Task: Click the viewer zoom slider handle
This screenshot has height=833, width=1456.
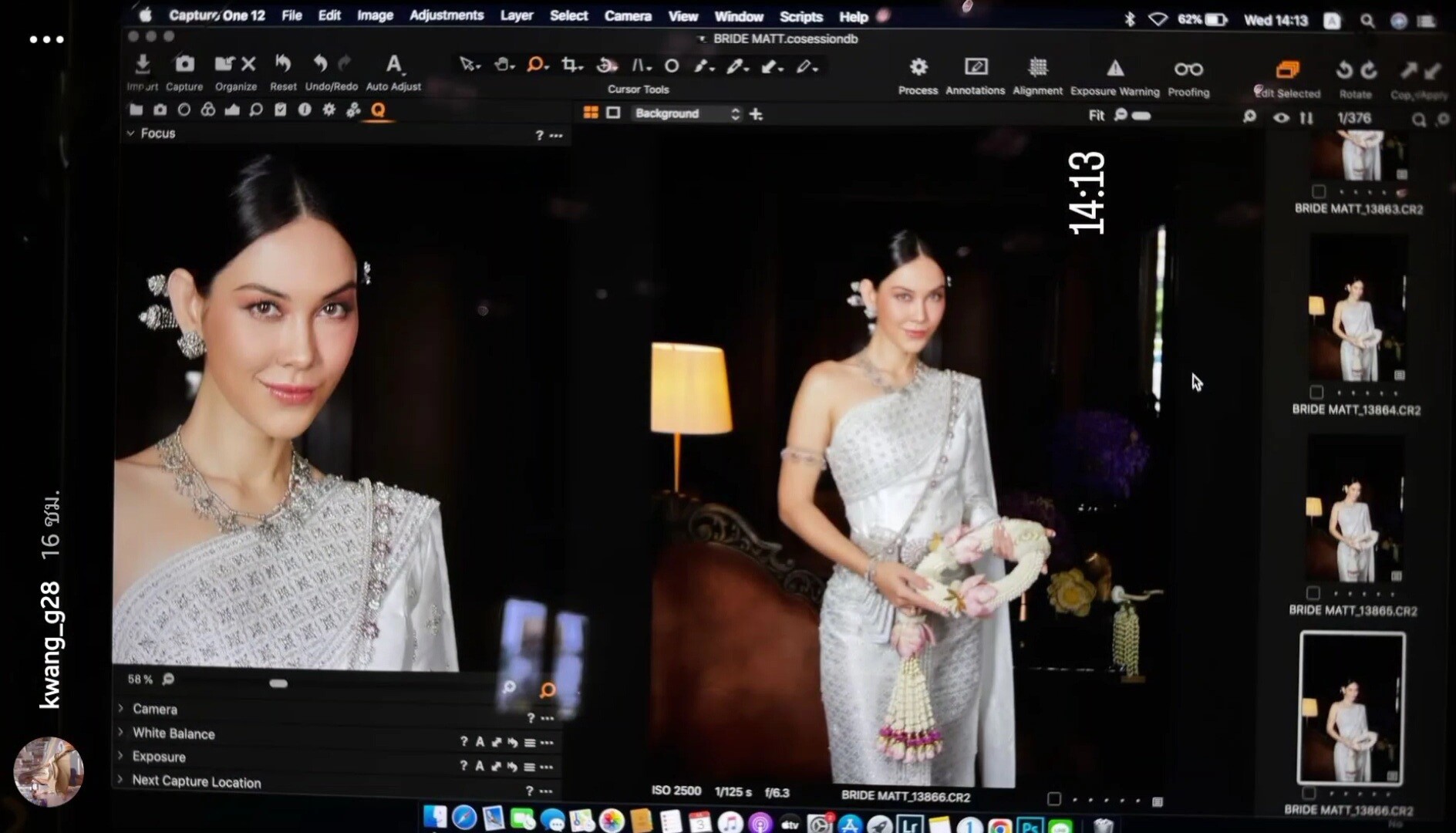Action: click(x=1142, y=116)
